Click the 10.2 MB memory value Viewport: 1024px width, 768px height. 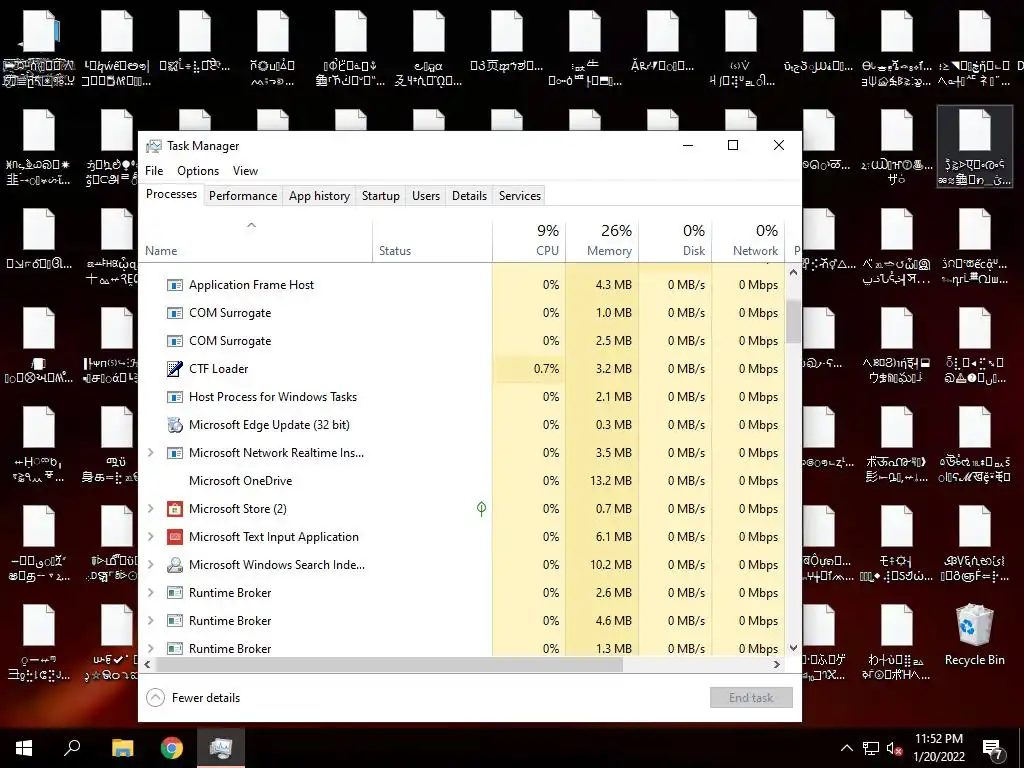click(x=611, y=565)
